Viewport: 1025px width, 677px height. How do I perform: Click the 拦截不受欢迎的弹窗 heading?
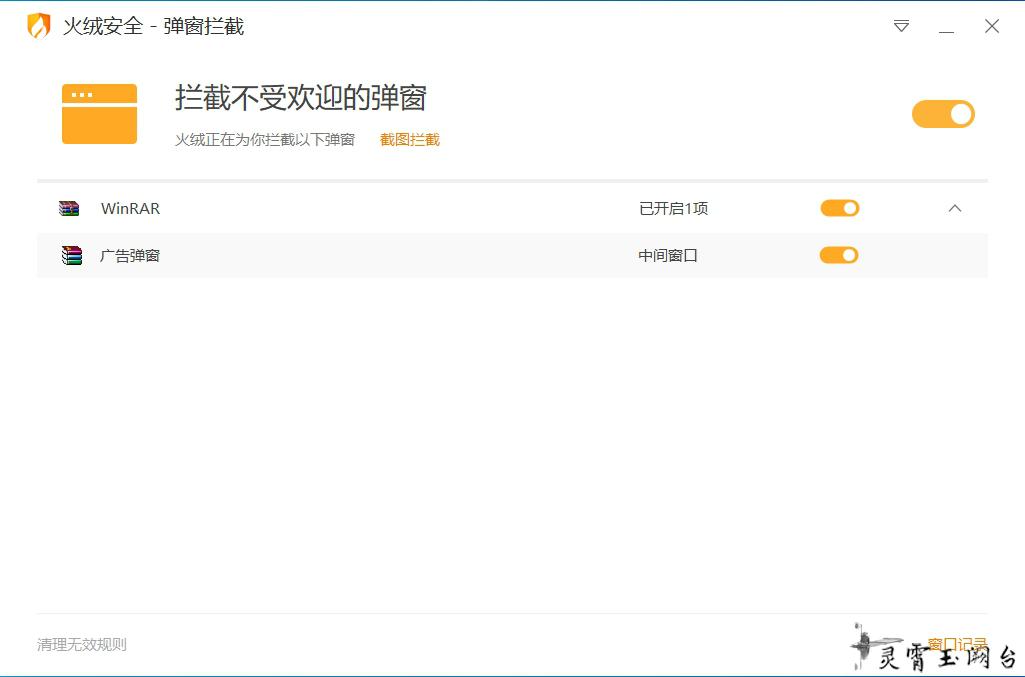pos(300,98)
